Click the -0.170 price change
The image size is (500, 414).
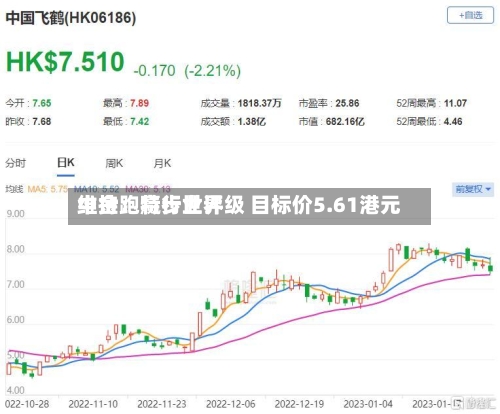point(154,71)
